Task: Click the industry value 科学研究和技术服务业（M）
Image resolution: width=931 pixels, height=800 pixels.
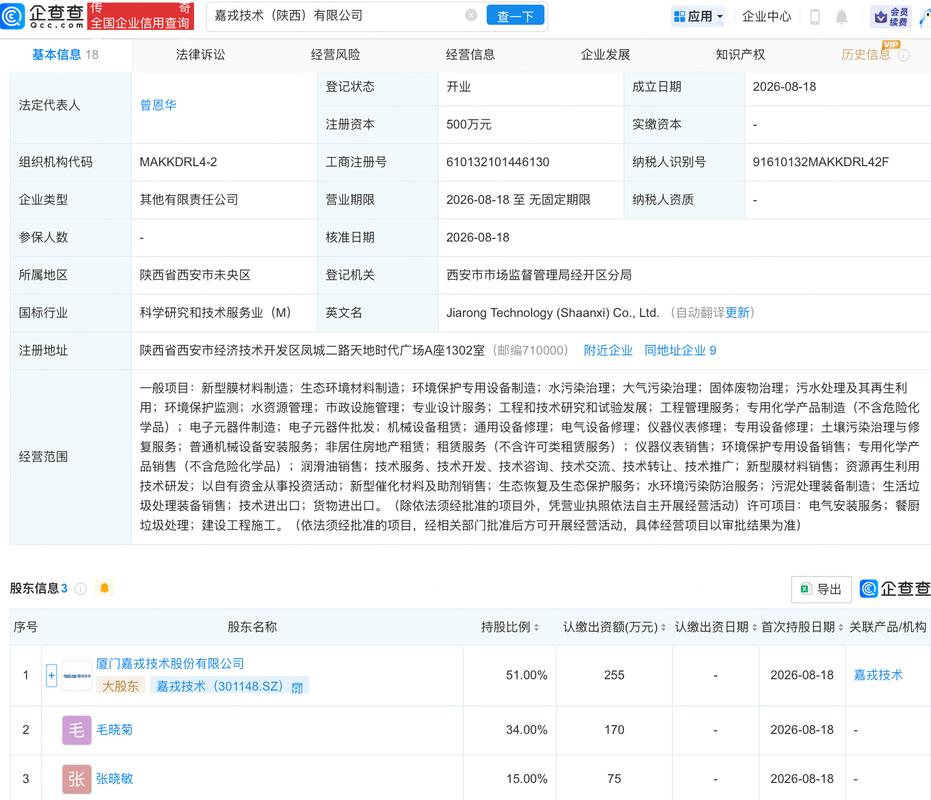Action: pyautogui.click(x=215, y=313)
